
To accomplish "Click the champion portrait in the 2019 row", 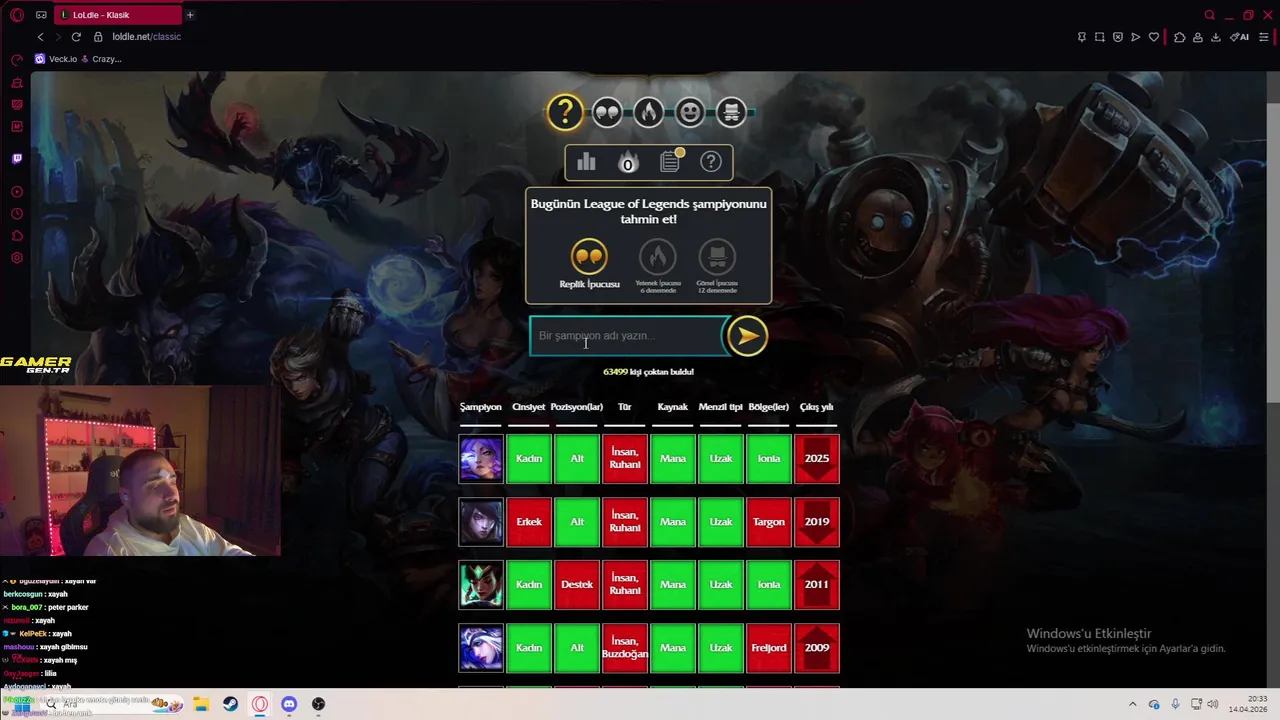I will coord(481,522).
